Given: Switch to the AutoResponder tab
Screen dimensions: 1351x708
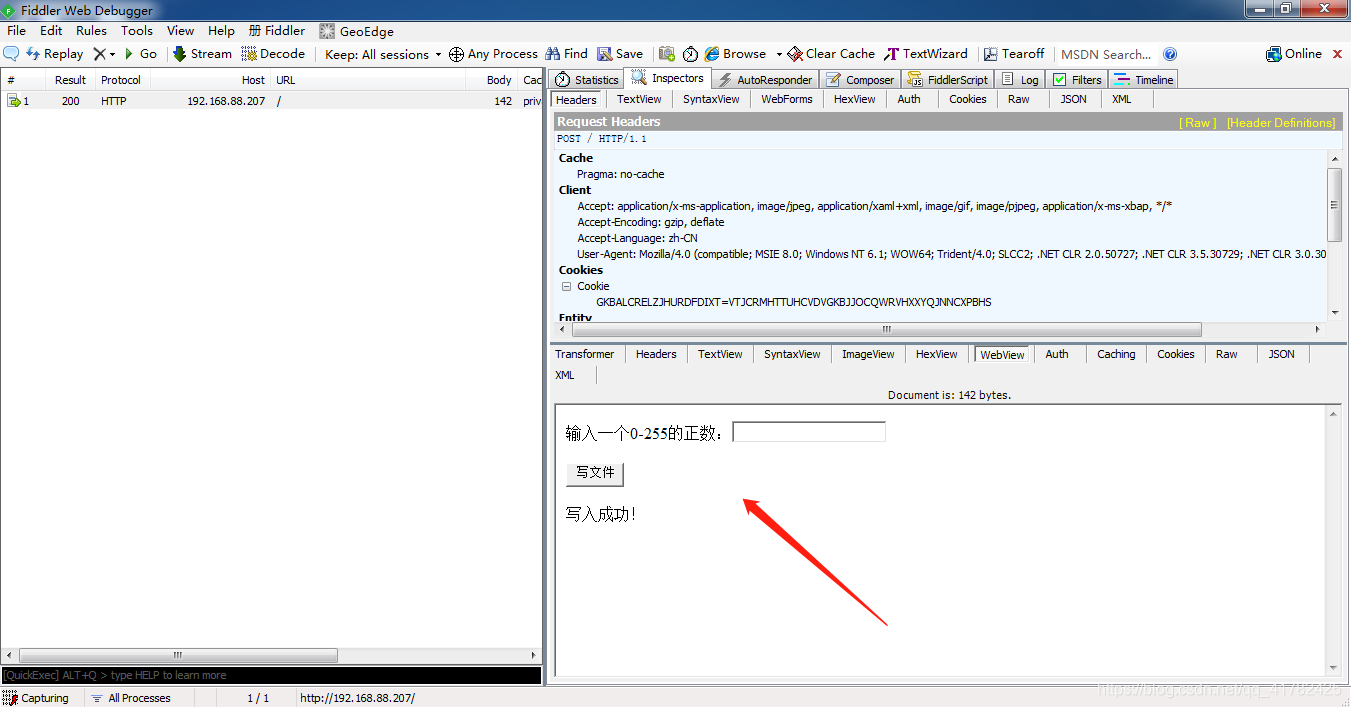Looking at the screenshot, I should click(x=765, y=80).
